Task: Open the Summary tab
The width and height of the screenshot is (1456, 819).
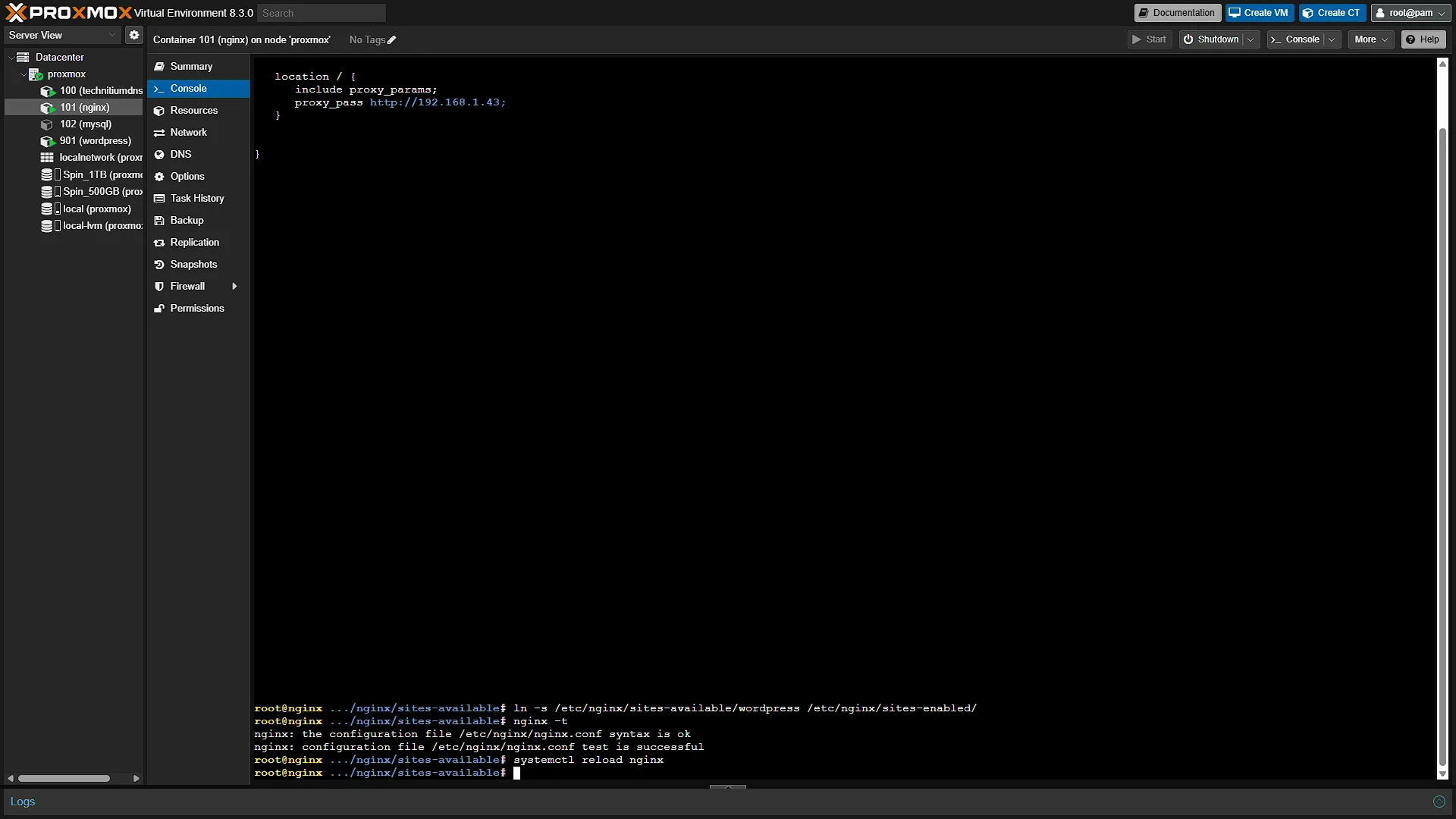Action: click(x=199, y=67)
